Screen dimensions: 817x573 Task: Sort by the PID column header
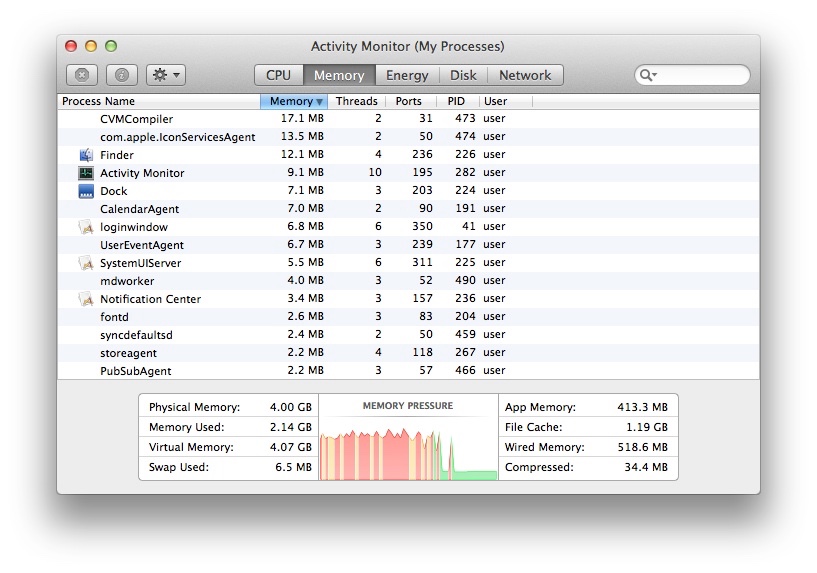point(456,101)
